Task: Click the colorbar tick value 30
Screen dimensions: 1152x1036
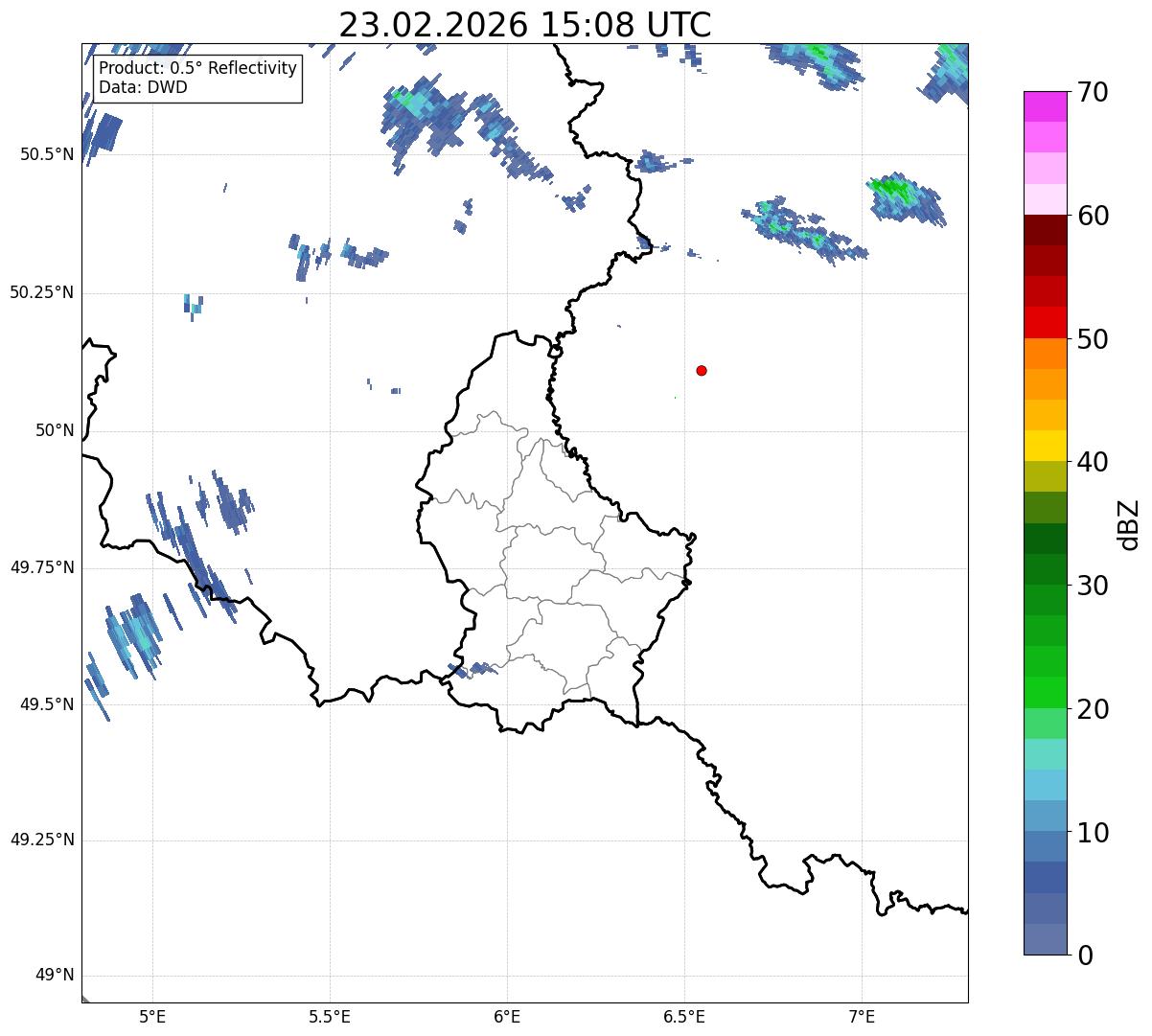Action: point(1093,586)
